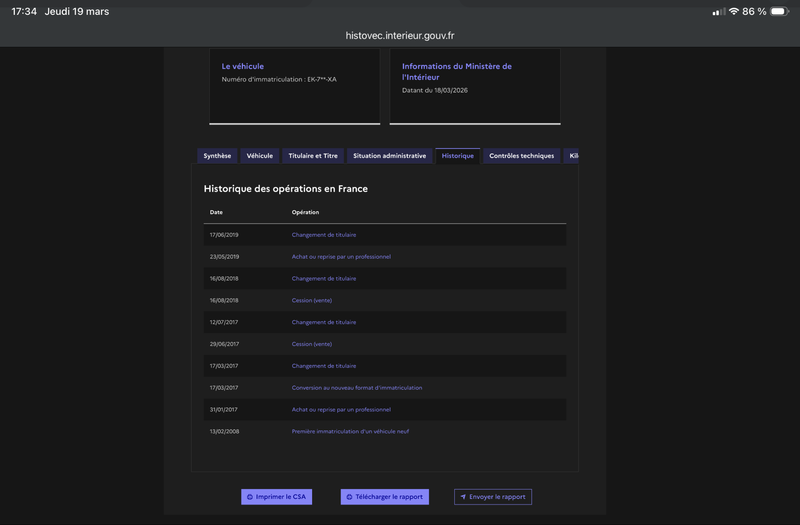800x525 pixels.
Task: Open the Synthèse tab
Action: (217, 156)
